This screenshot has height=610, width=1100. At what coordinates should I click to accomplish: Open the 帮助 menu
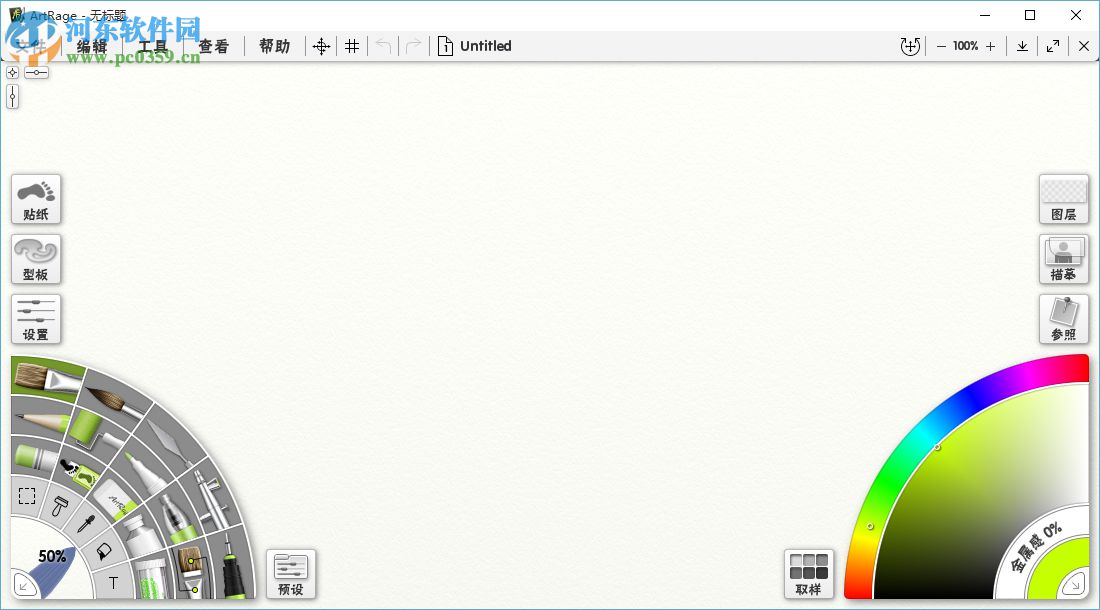pyautogui.click(x=274, y=46)
